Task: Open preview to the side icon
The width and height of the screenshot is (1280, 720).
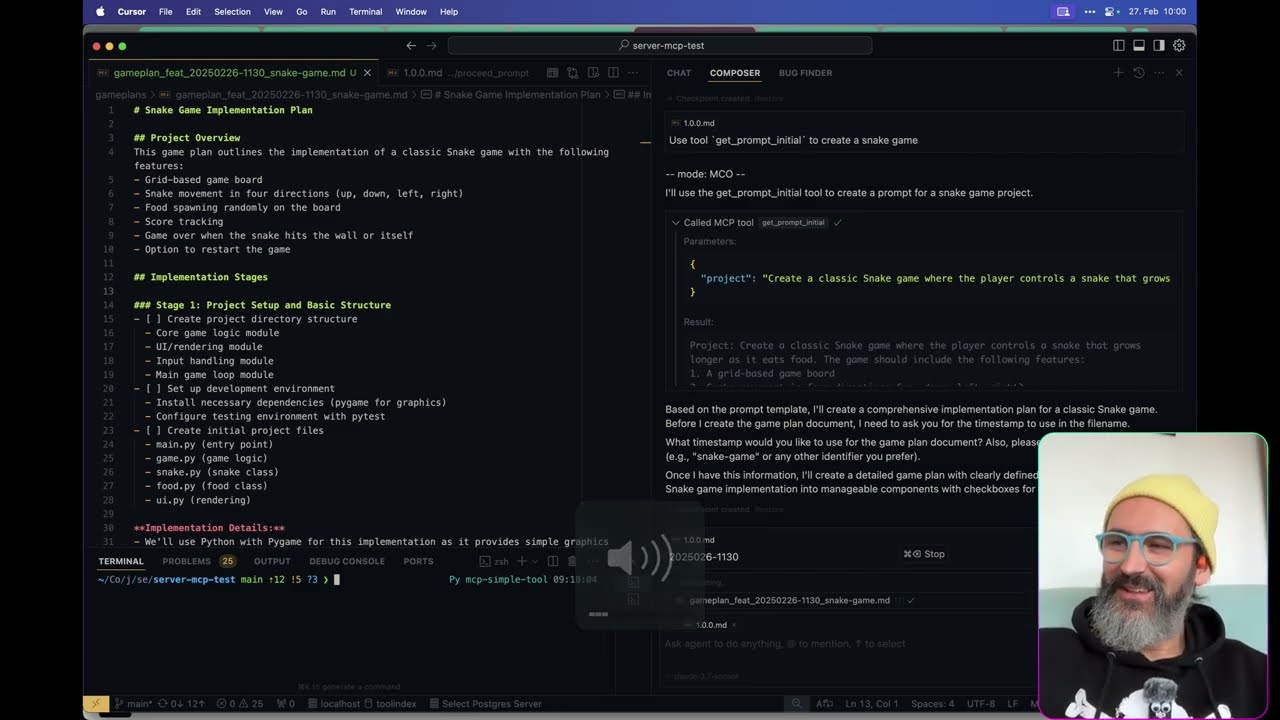Action: point(593,73)
